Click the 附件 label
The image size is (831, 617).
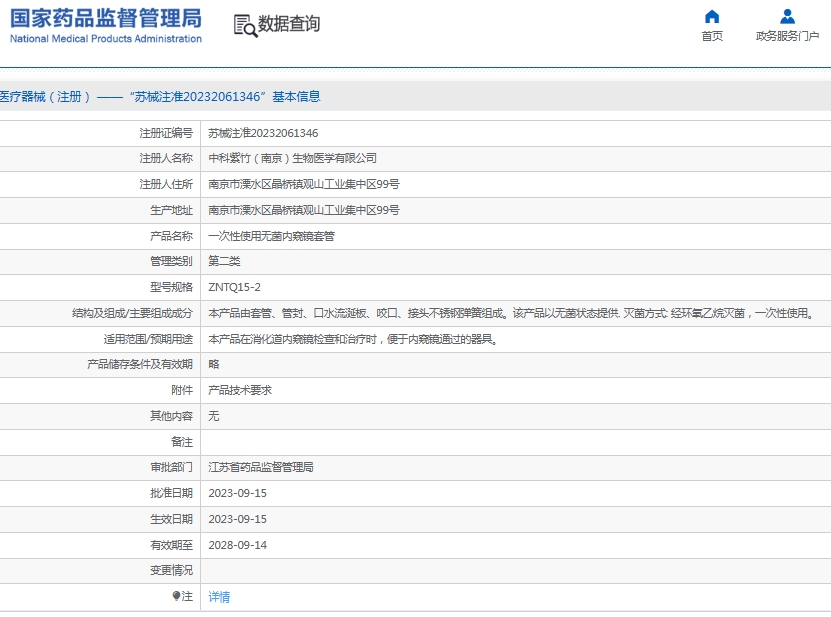coord(182,390)
